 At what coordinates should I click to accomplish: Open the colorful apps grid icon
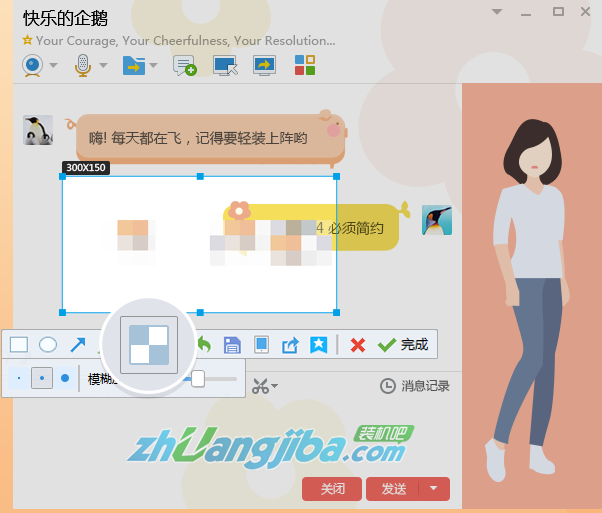click(305, 65)
